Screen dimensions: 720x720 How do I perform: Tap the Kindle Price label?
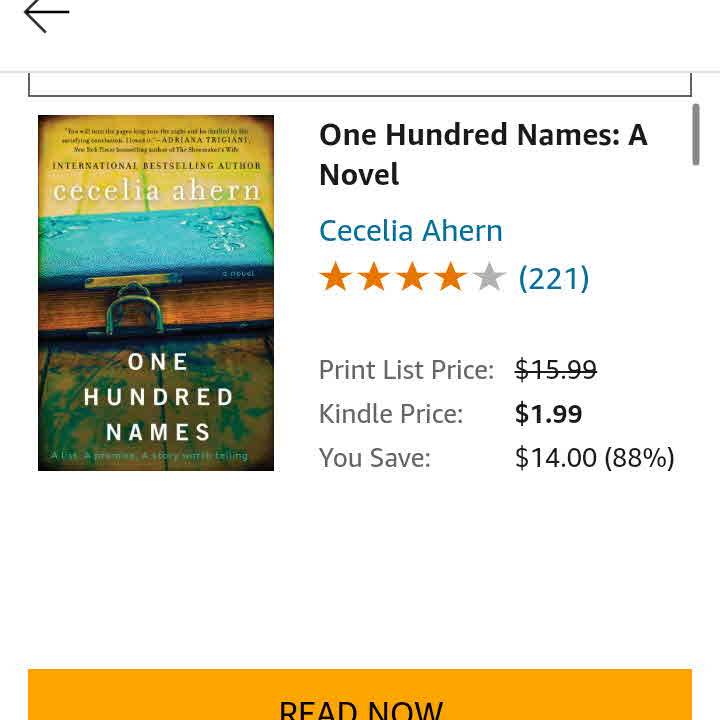pyautogui.click(x=391, y=414)
